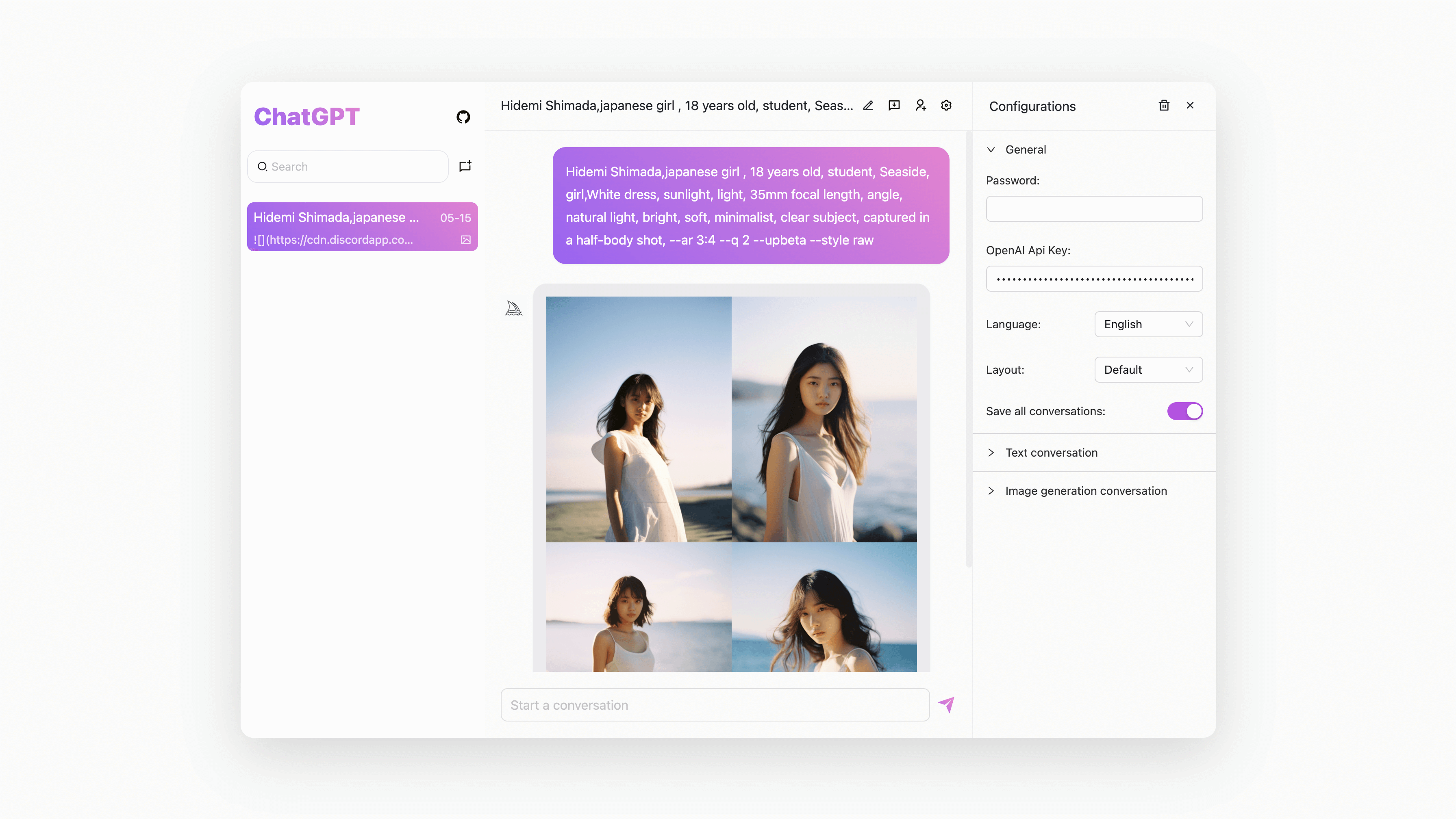Click the chat export icon in header

(894, 106)
